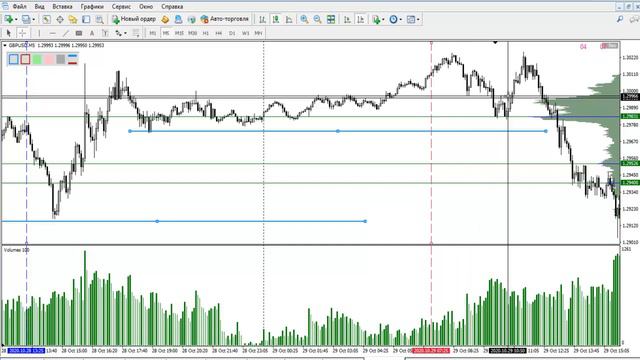Open the Окно menu
The width and height of the screenshot is (640, 360).
tap(146, 7)
